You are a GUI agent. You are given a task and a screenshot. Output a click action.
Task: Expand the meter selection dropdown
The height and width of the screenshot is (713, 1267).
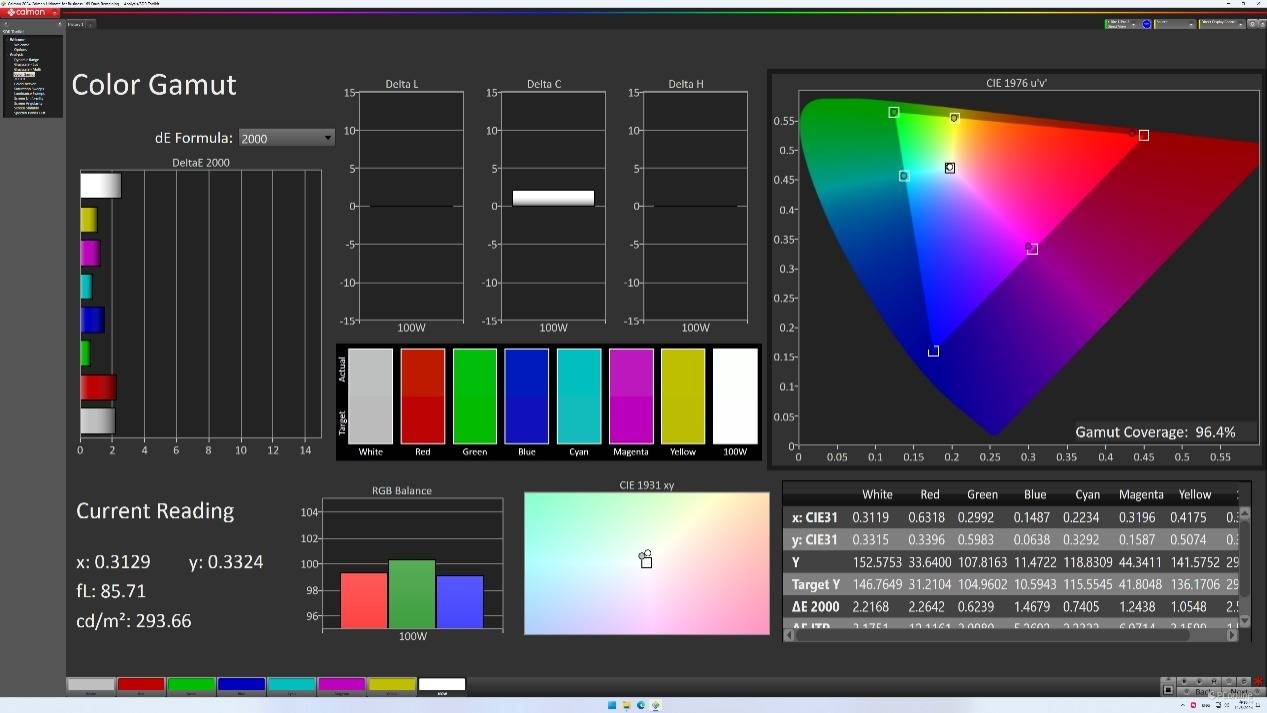click(x=1121, y=23)
